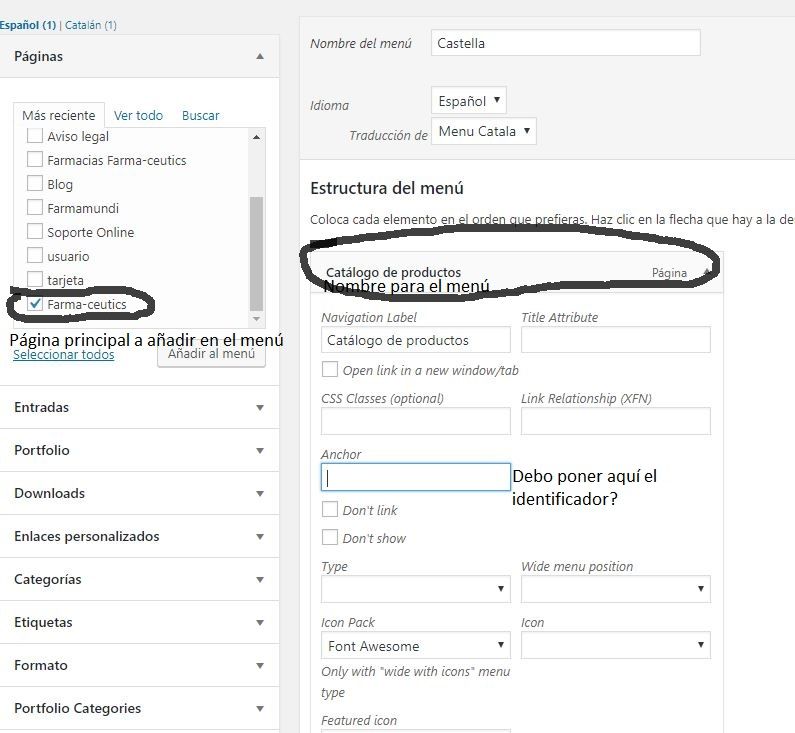Click the Anchor input field
Screen dimensions: 795x733
pos(416,477)
